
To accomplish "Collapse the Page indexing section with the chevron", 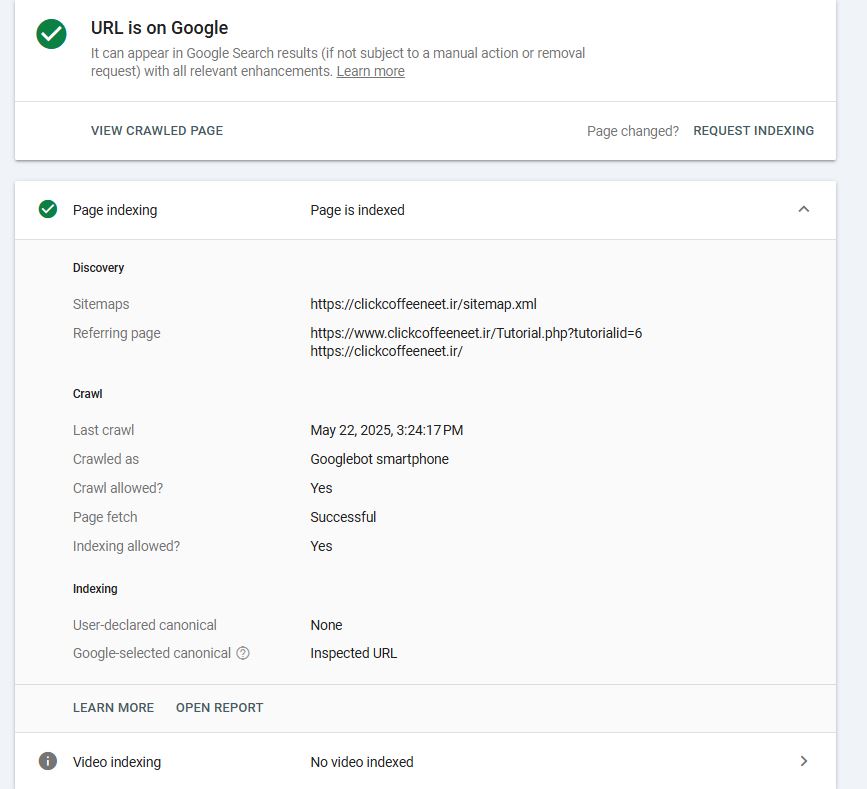I will coord(804,209).
